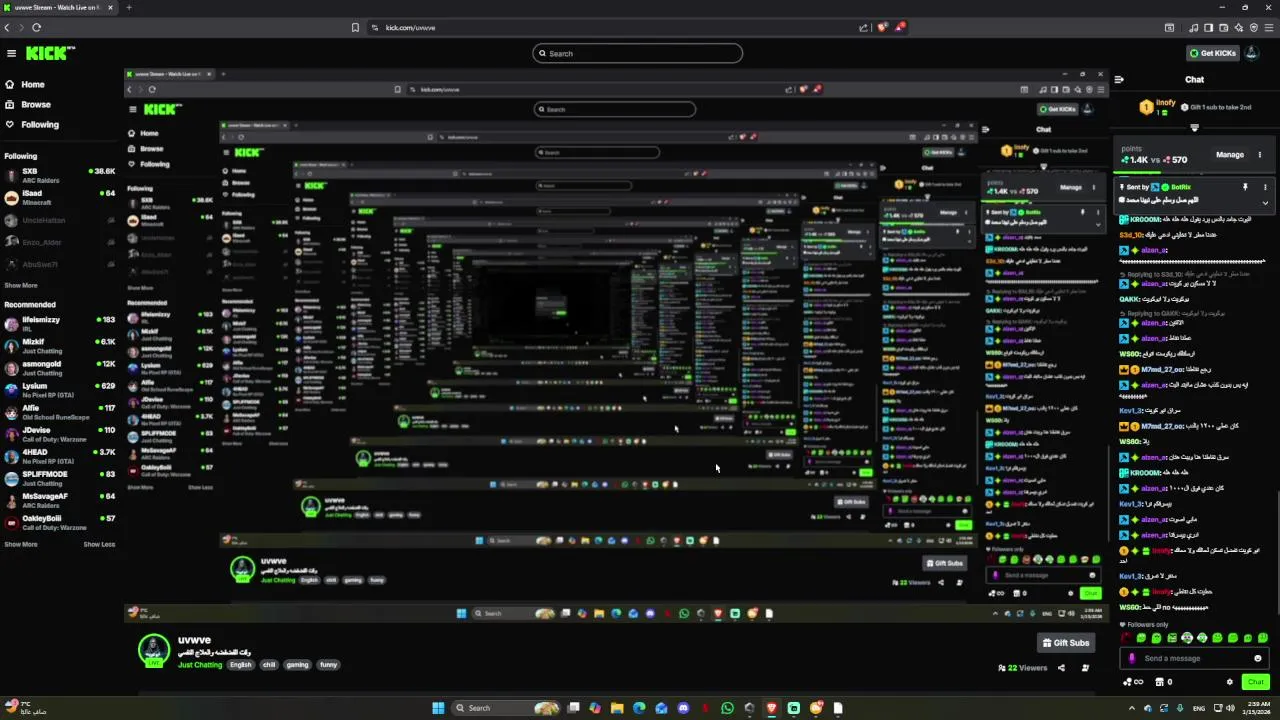Click the Windows taskbar Search box
The width and height of the screenshot is (1280, 720).
(x=505, y=708)
